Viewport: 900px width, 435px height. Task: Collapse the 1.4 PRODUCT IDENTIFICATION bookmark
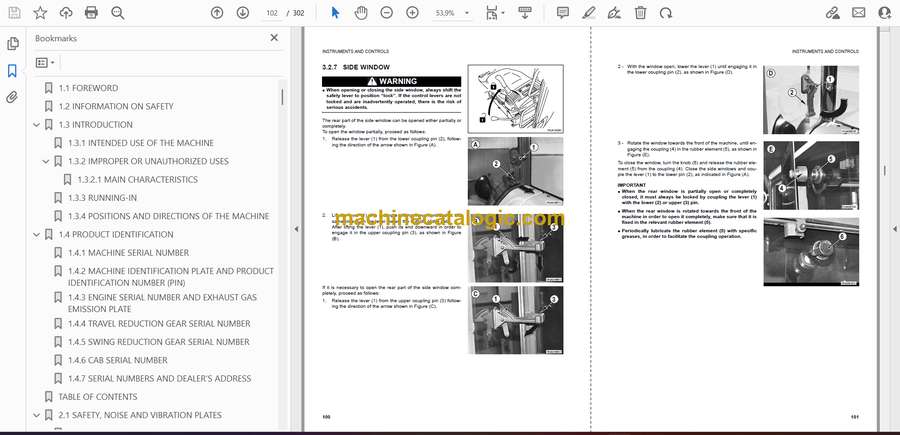click(37, 235)
